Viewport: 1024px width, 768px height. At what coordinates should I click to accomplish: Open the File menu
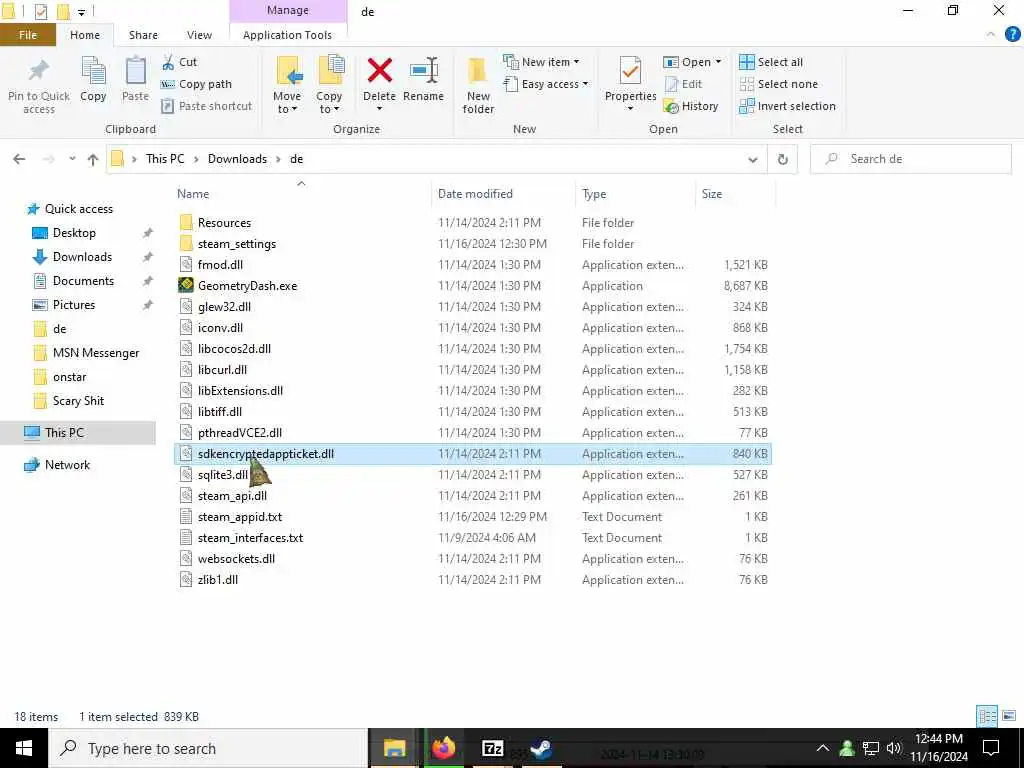point(28,35)
